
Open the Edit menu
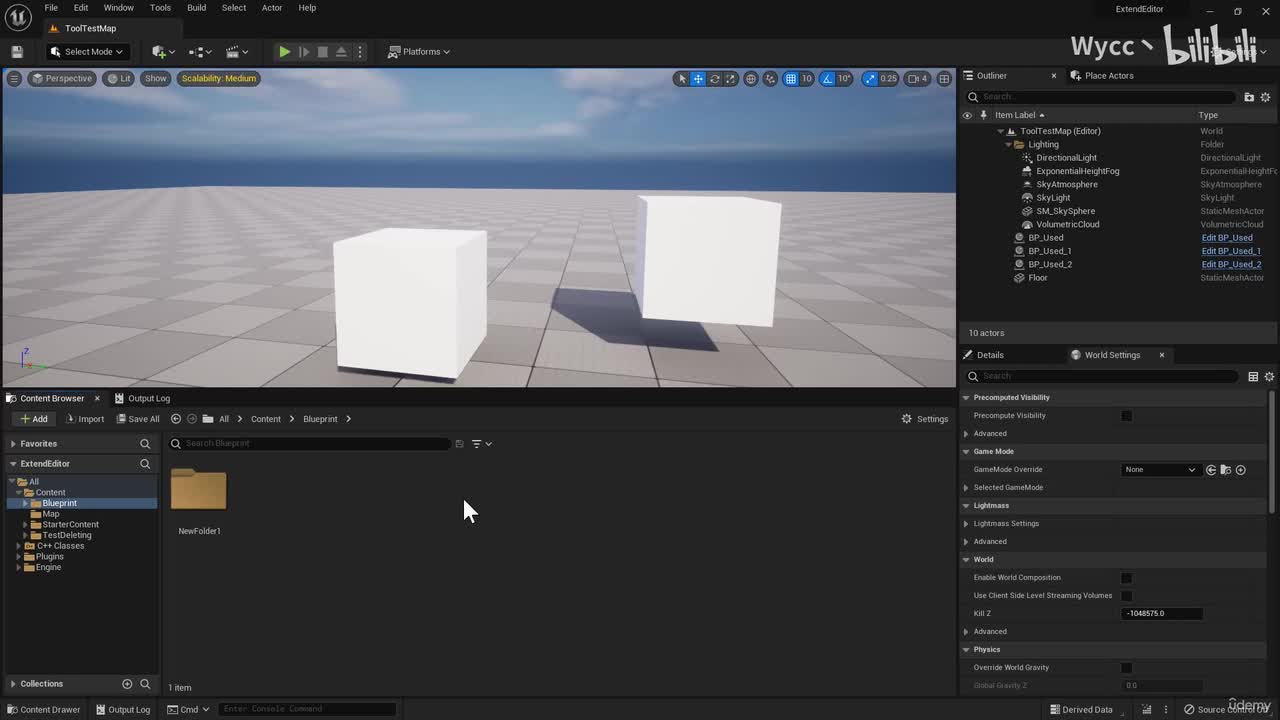(x=80, y=8)
